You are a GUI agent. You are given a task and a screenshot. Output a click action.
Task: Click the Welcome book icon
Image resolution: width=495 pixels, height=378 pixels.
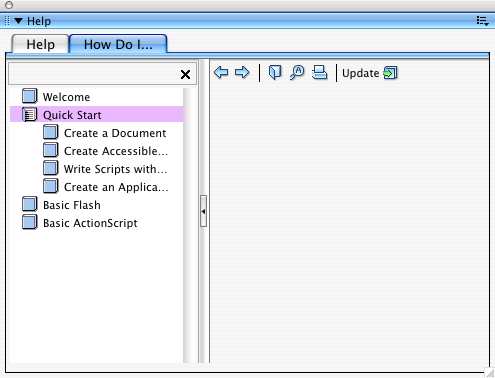(x=30, y=96)
